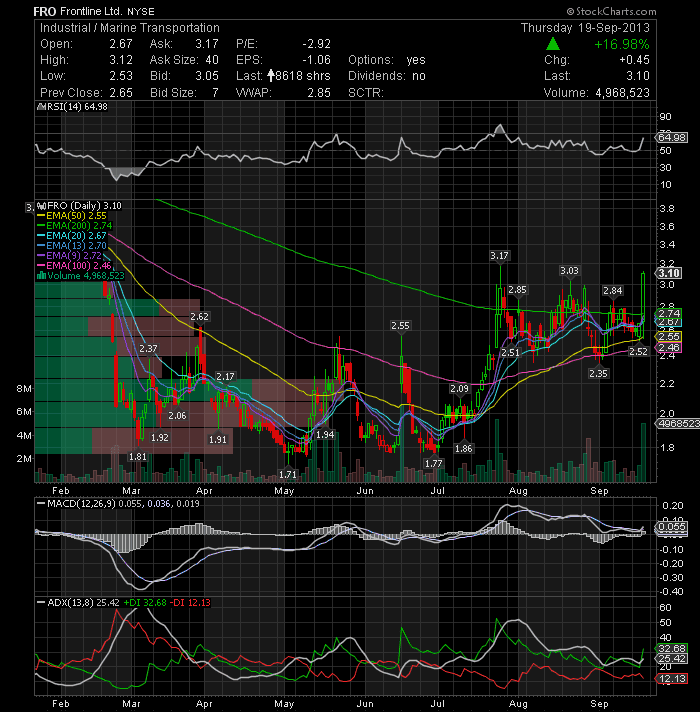The width and height of the screenshot is (700, 712).
Task: Click the 3.17 peak price marker
Action: [499, 256]
